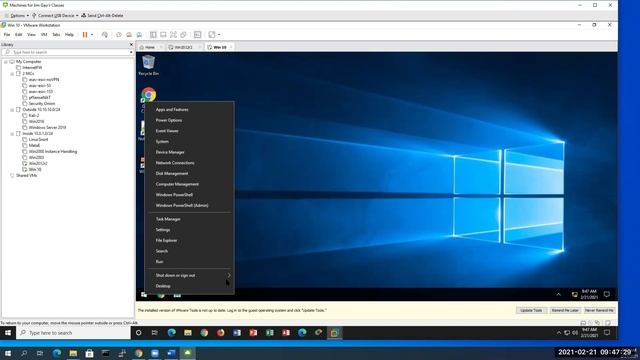The image size is (640, 360).
Task: Click the send Ctrl+Alt+Del toolbar icon
Action: [x=105, y=35]
